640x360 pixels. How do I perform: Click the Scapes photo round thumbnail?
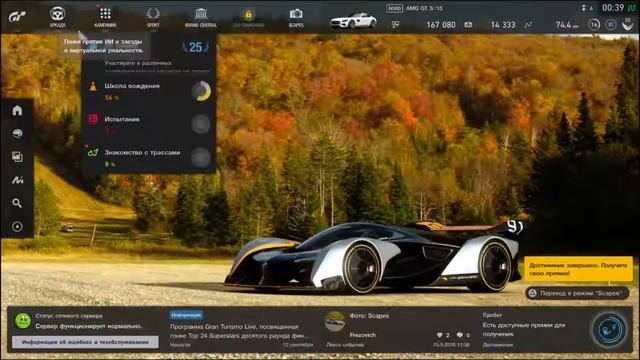click(335, 321)
